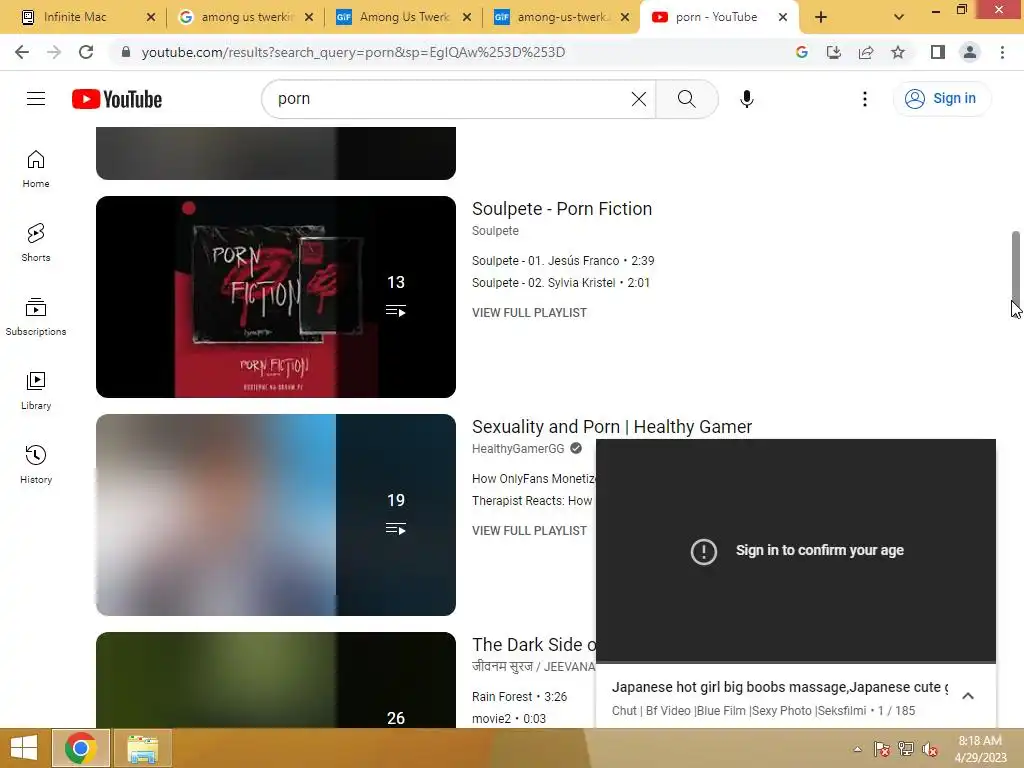The image size is (1024, 768).
Task: Open History from the sidebar
Action: (x=36, y=464)
